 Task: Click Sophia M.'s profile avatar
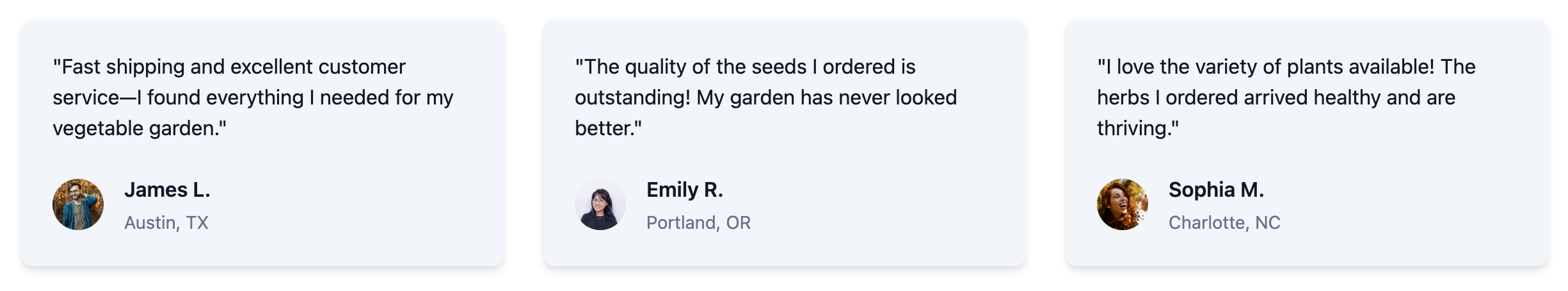click(x=1123, y=204)
